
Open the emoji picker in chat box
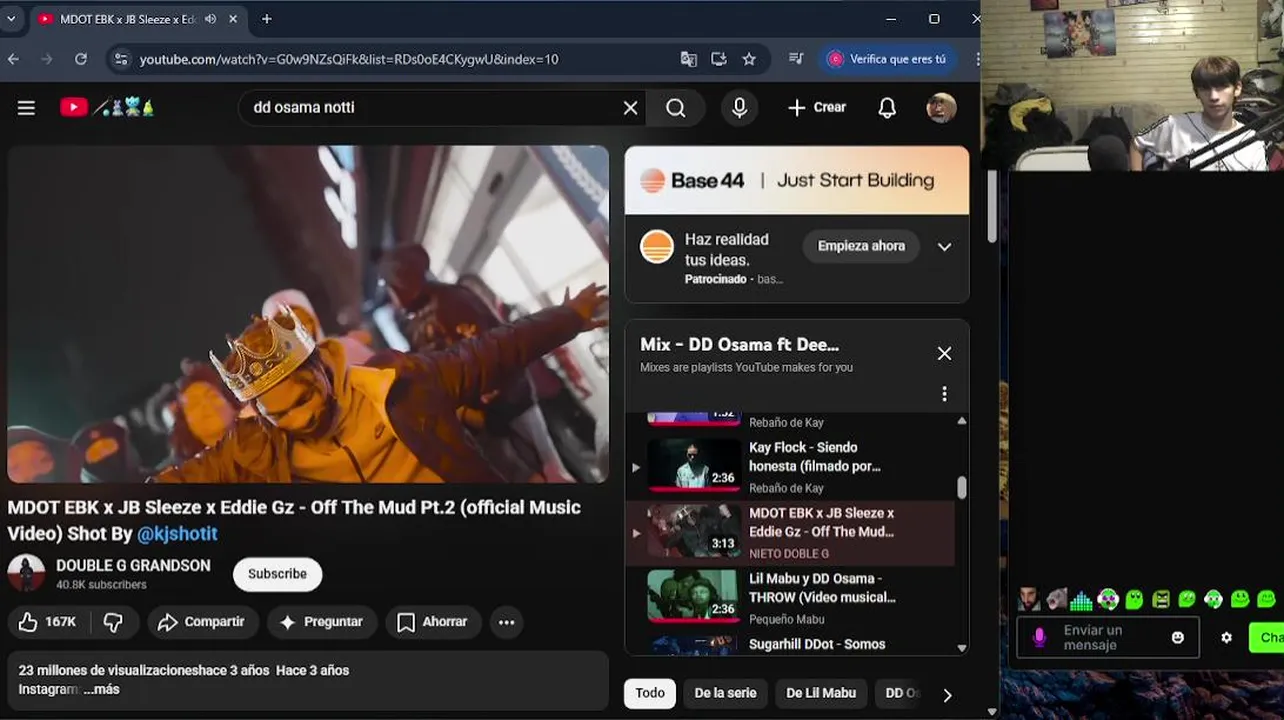[1178, 637]
